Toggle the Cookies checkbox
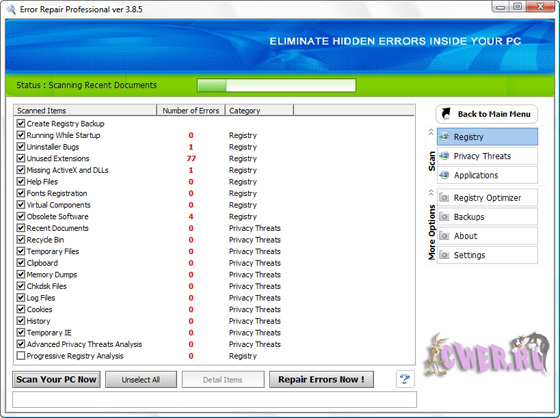 [x=21, y=309]
